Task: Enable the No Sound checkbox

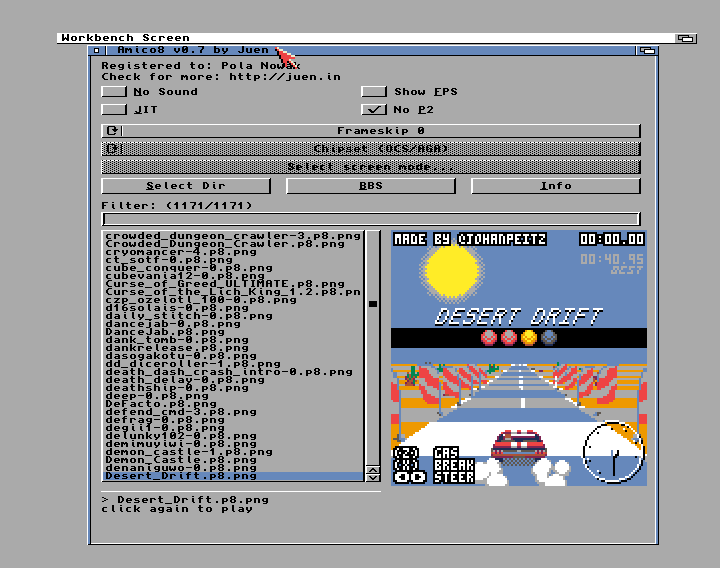Action: [114, 91]
